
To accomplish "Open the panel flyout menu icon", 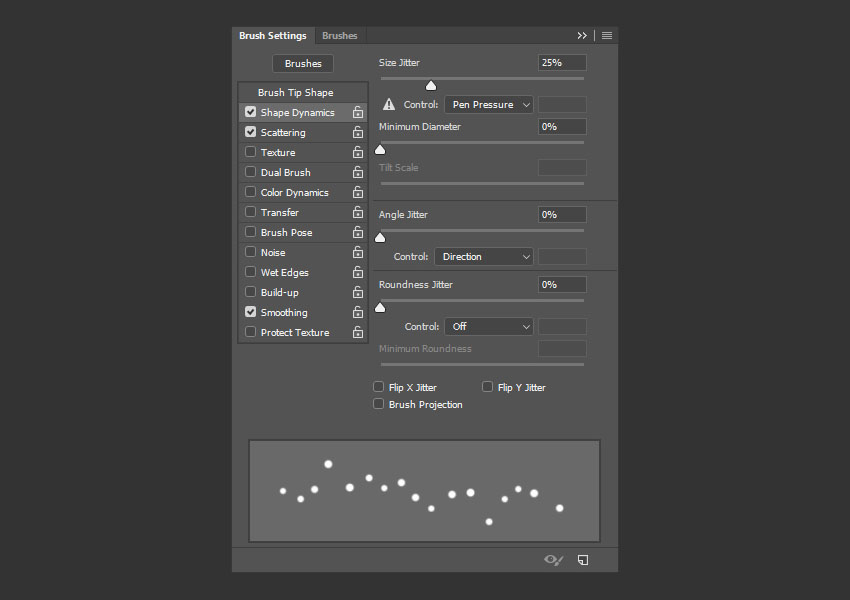I will click(607, 35).
